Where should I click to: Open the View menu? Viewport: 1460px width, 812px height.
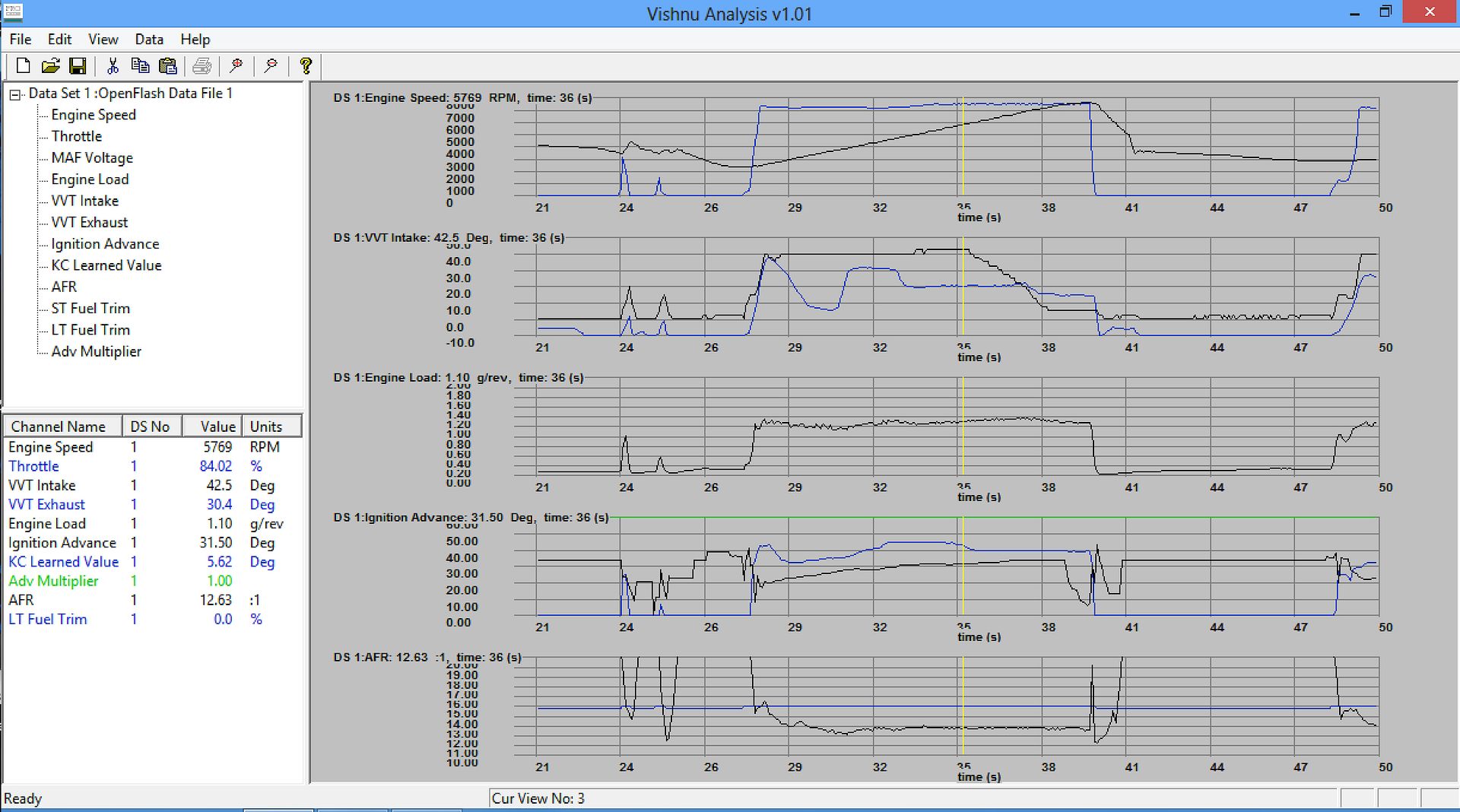point(103,40)
